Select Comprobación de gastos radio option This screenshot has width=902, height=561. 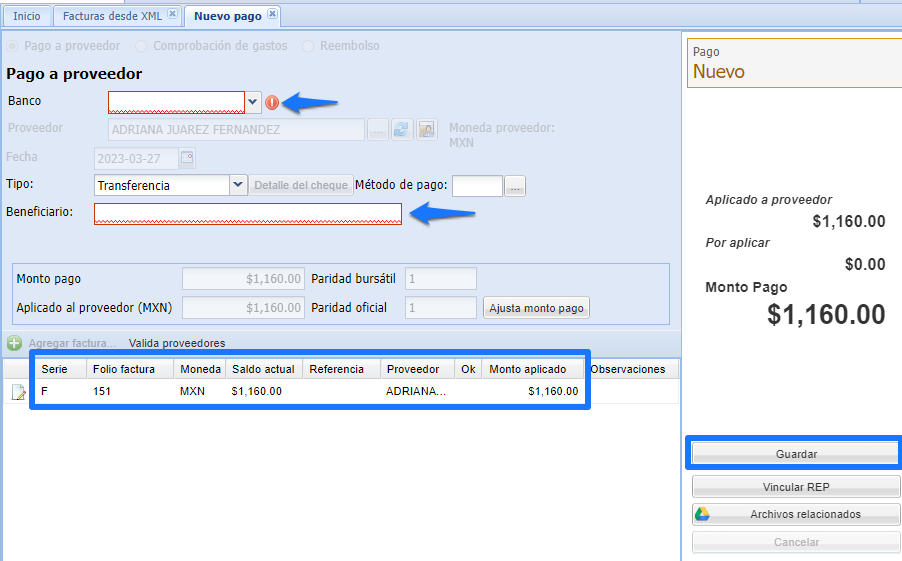tap(141, 46)
